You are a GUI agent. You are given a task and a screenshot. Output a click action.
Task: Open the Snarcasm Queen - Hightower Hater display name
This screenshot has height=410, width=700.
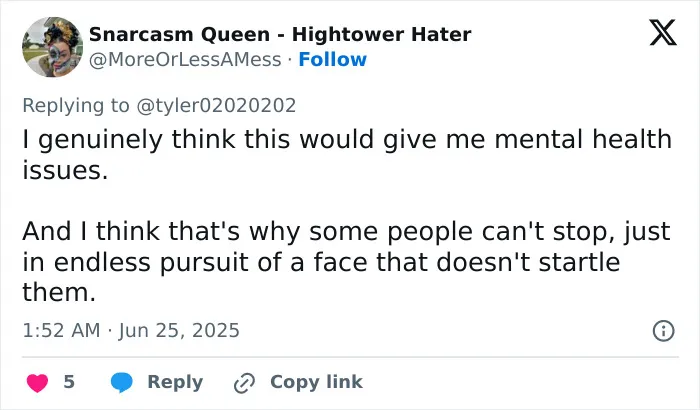tap(280, 34)
